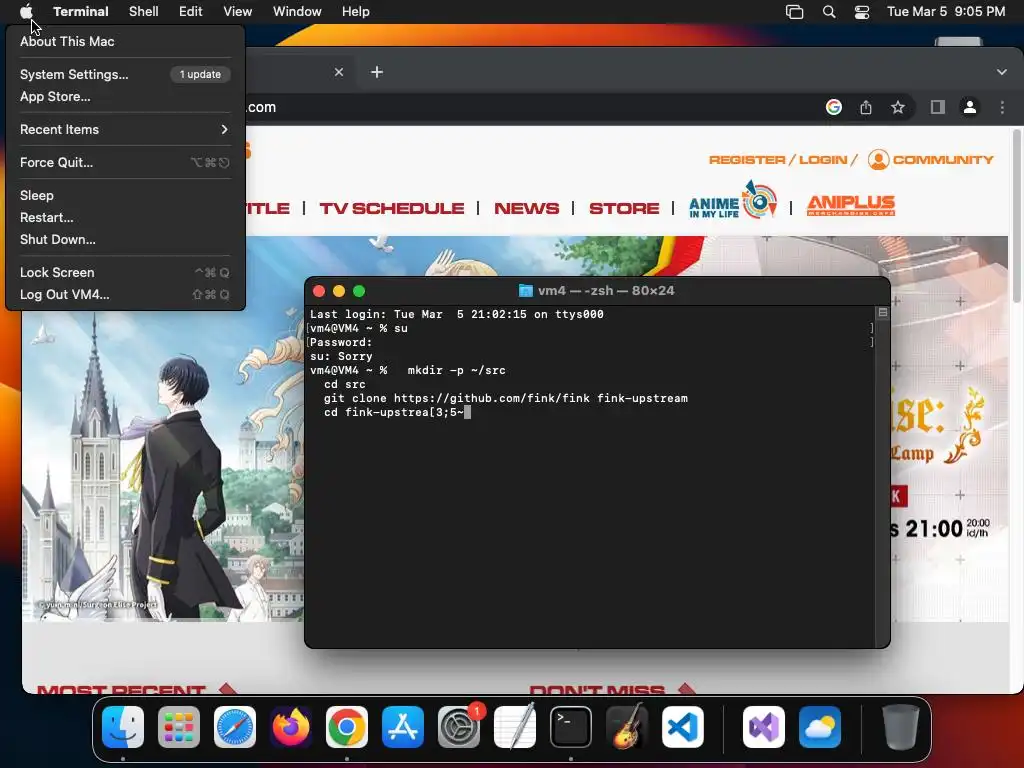Image resolution: width=1024 pixels, height=768 pixels.
Task: Open Visual Studio Code from the Dock
Action: click(683, 727)
